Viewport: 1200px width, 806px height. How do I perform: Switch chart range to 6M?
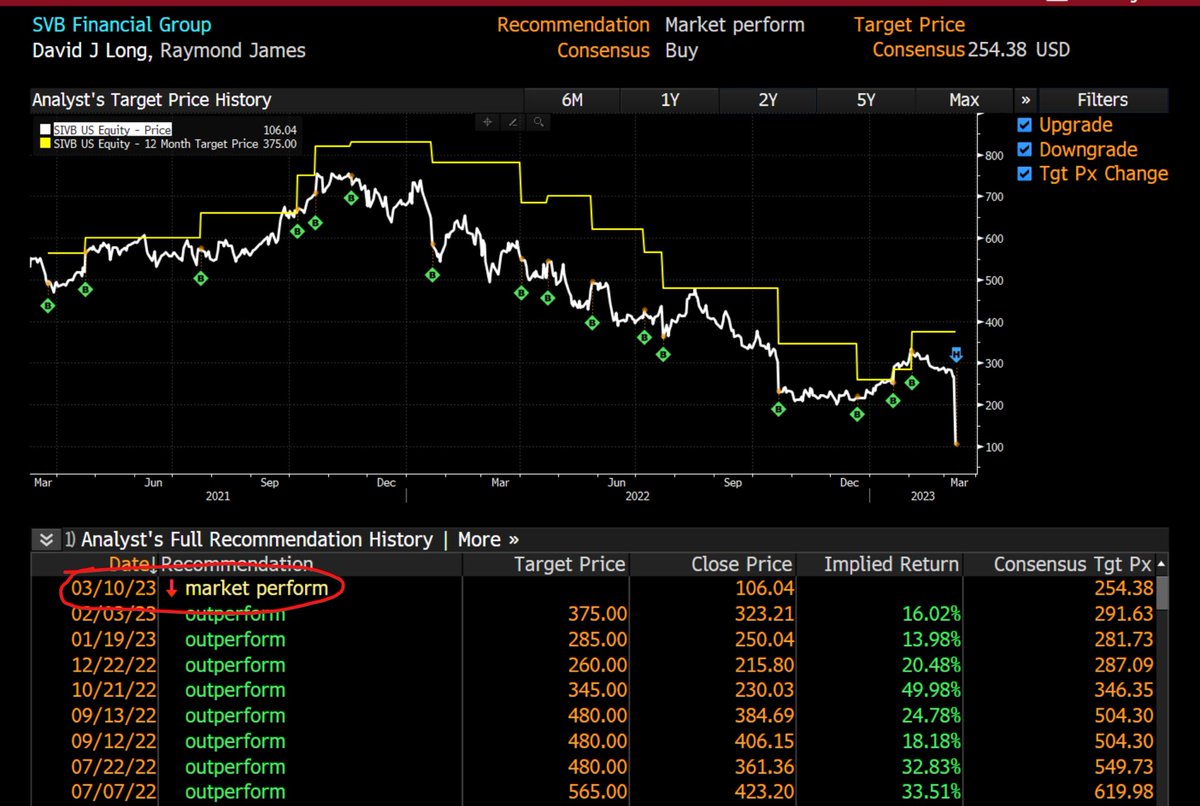click(572, 100)
